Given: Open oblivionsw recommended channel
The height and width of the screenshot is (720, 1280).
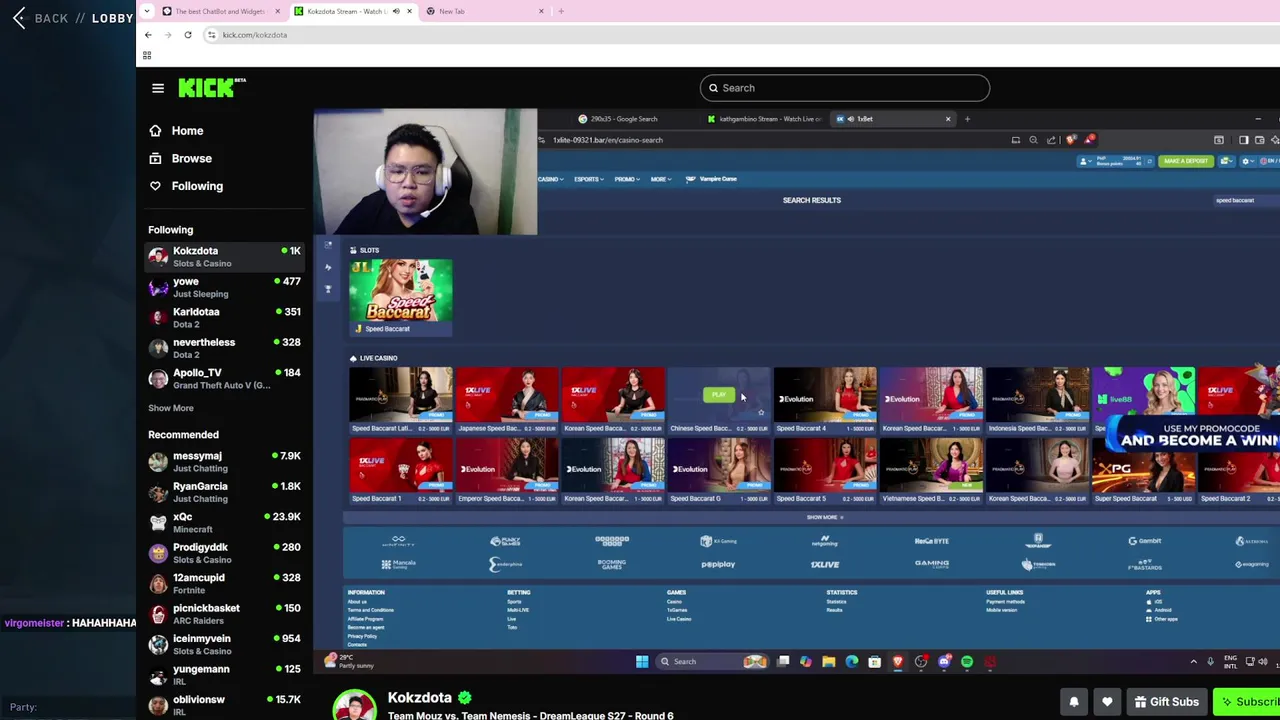Looking at the screenshot, I should point(224,706).
